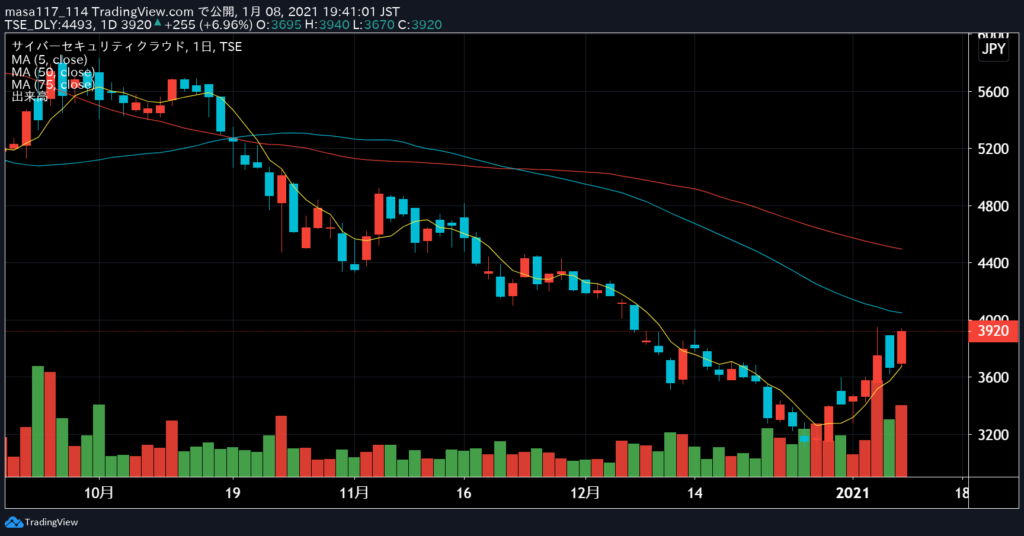Click the 出来高 volume legend
This screenshot has height=536, width=1024.
pos(29,97)
